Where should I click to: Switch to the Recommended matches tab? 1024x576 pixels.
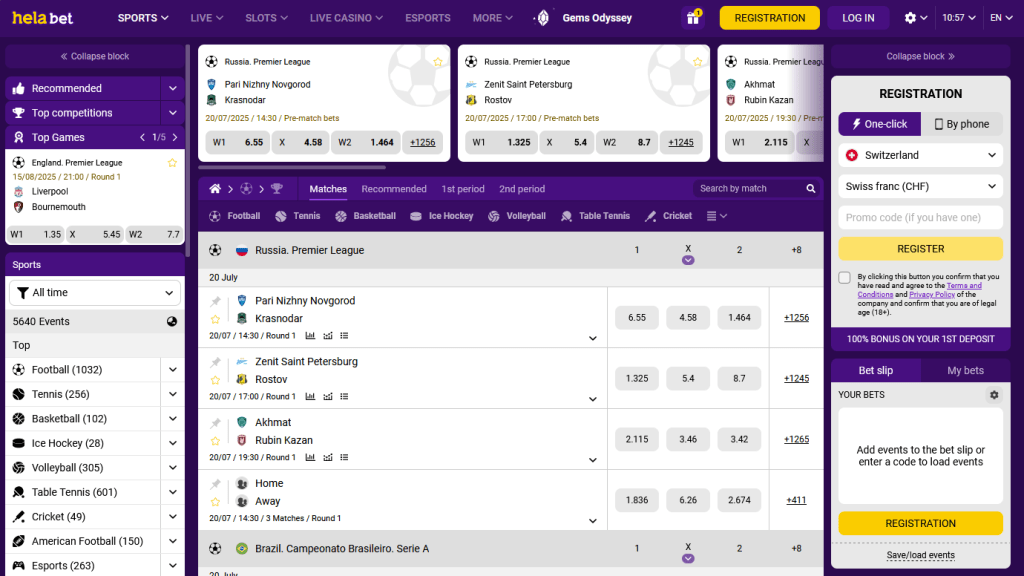click(394, 189)
